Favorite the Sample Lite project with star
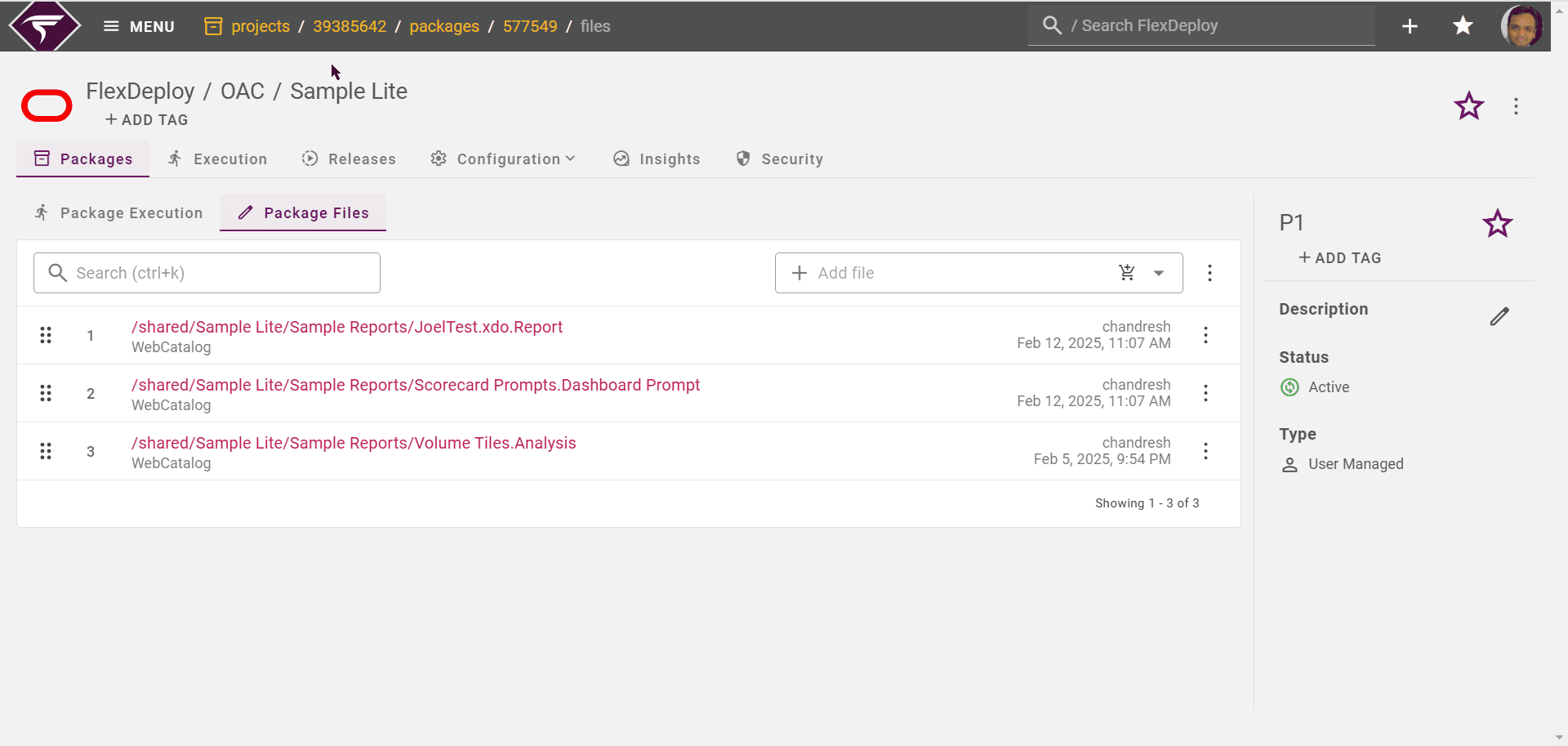 tap(1468, 106)
